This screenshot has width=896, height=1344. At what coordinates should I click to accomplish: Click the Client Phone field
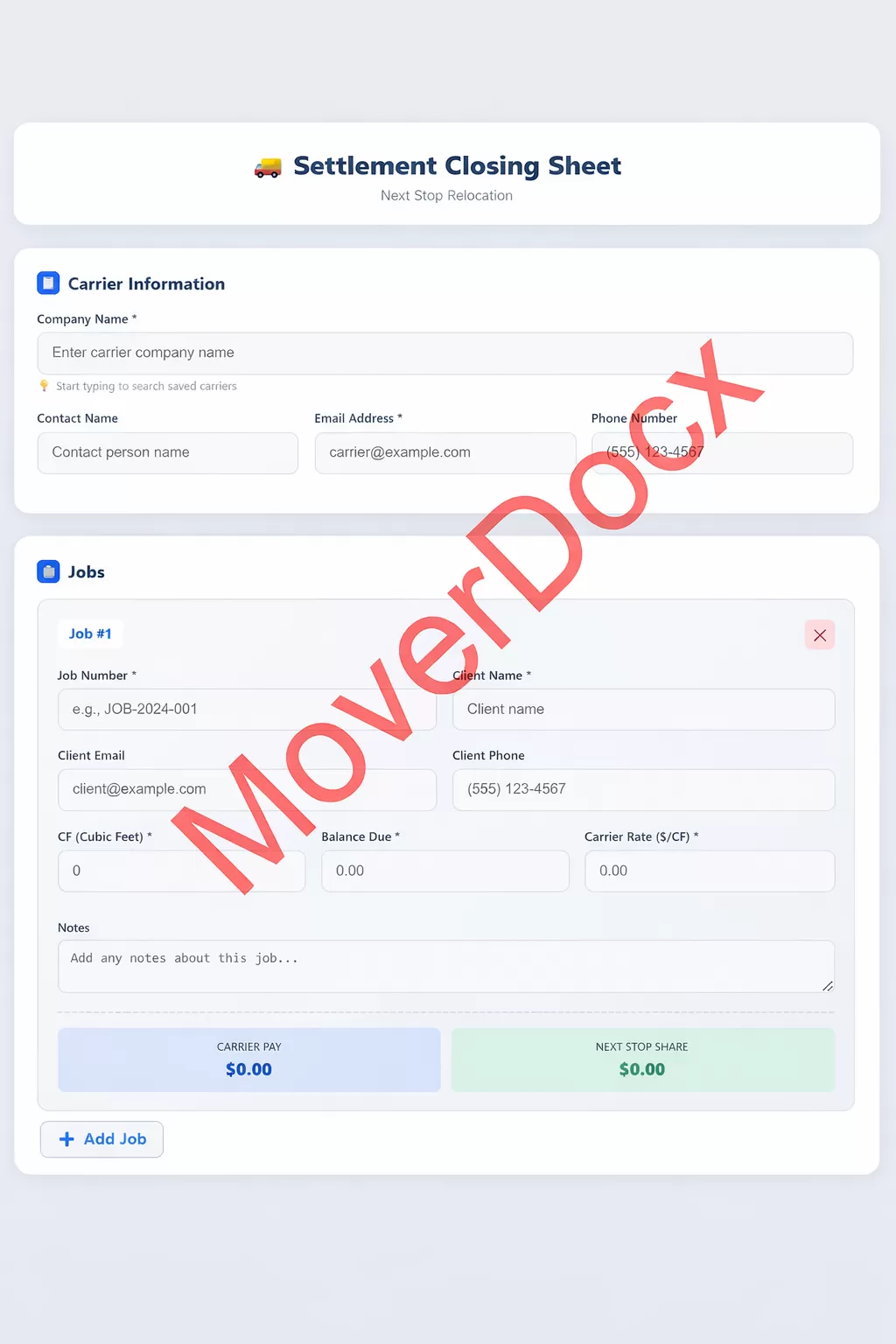click(x=643, y=790)
